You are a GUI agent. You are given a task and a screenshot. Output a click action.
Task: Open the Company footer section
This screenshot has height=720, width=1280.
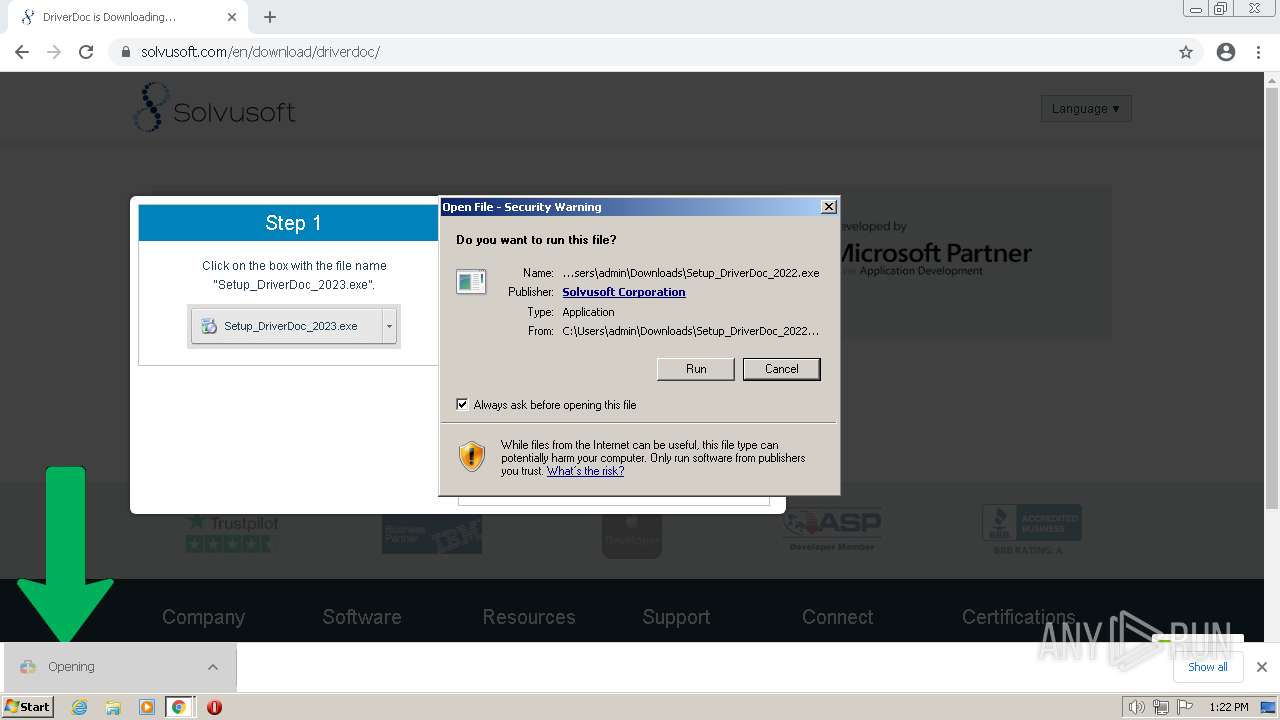[x=203, y=617]
